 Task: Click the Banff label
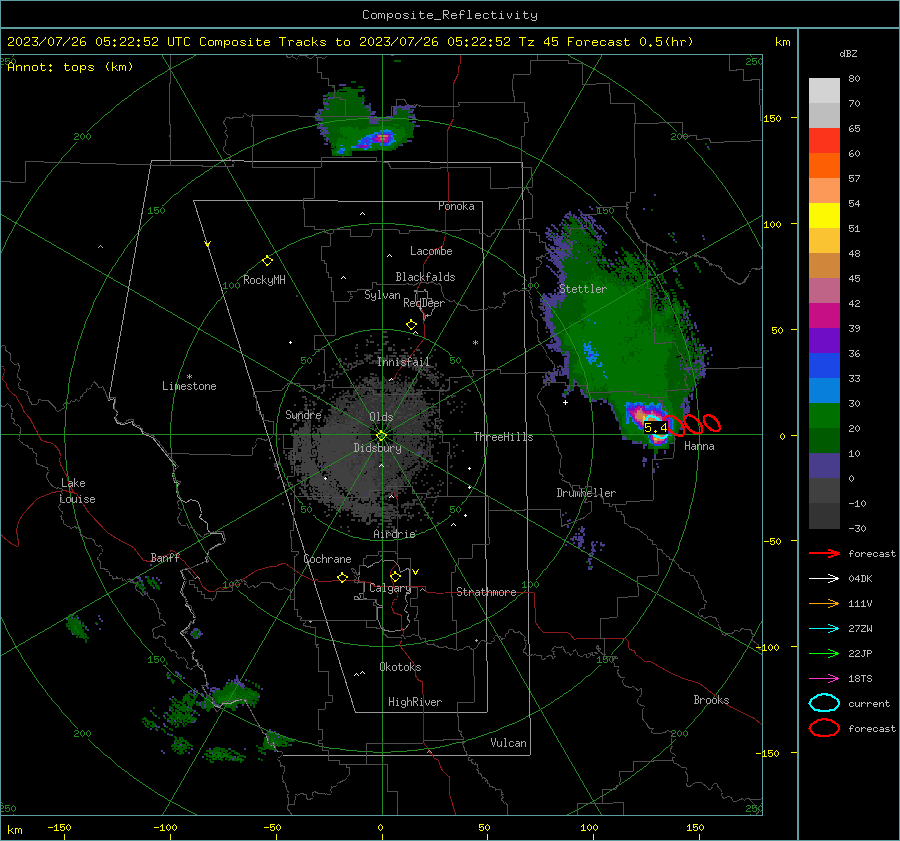[165, 557]
